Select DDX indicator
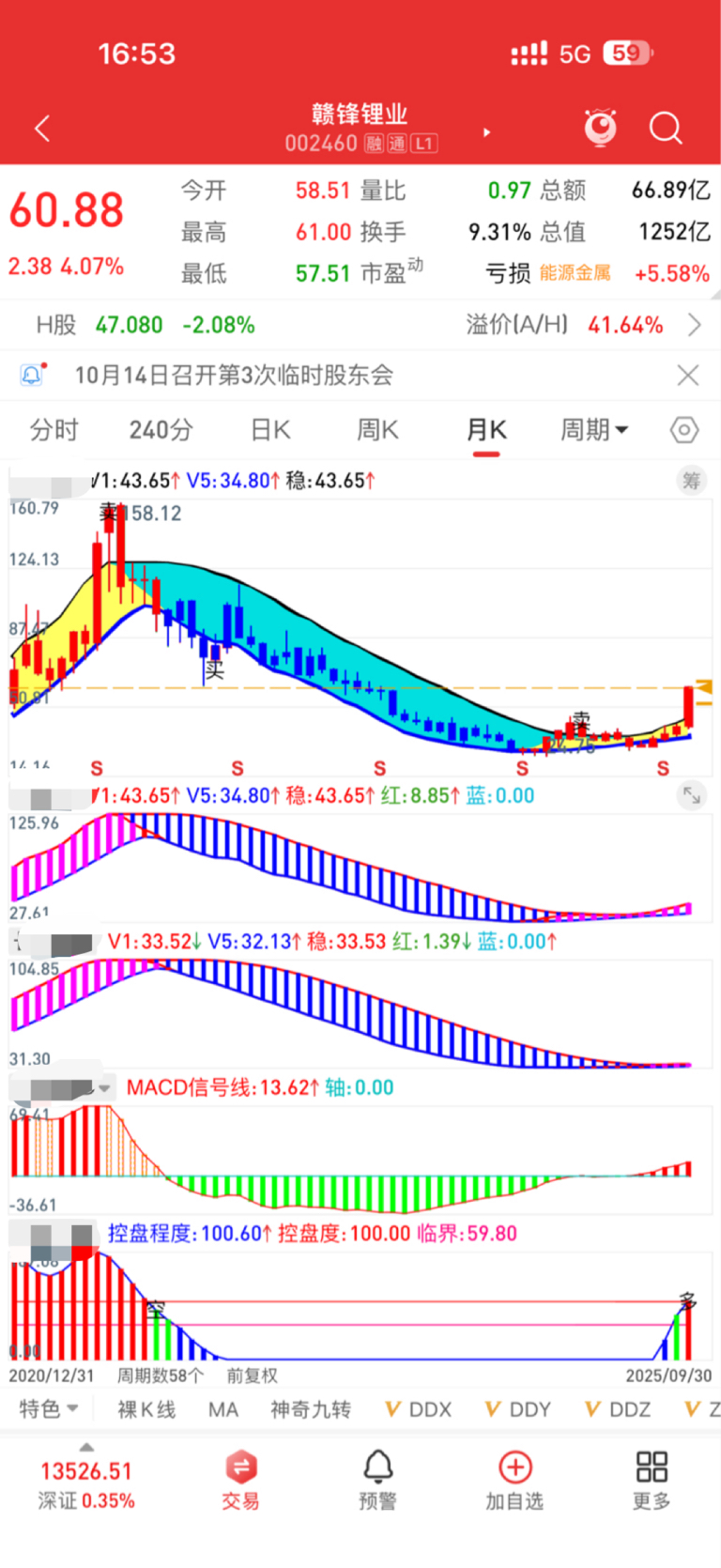This screenshot has width=721, height=1568. [419, 1409]
